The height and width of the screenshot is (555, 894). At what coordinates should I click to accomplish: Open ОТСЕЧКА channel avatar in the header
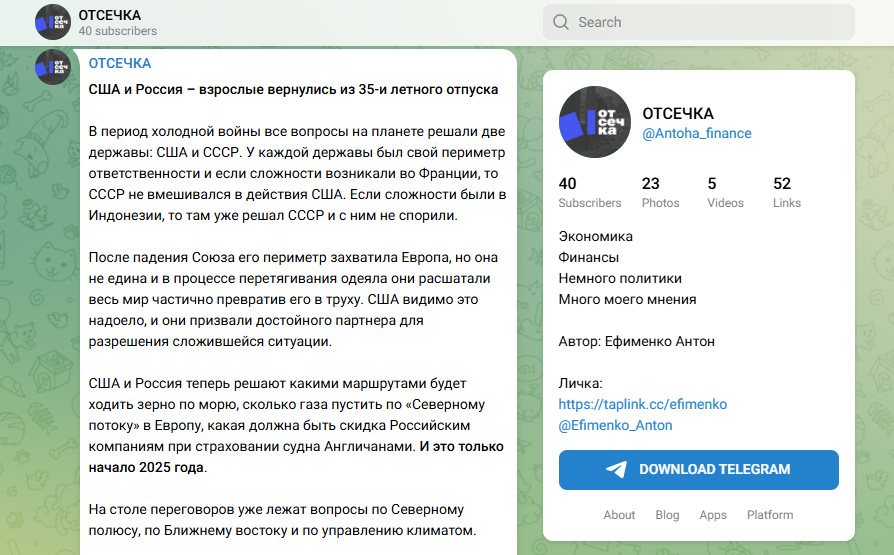coord(52,22)
